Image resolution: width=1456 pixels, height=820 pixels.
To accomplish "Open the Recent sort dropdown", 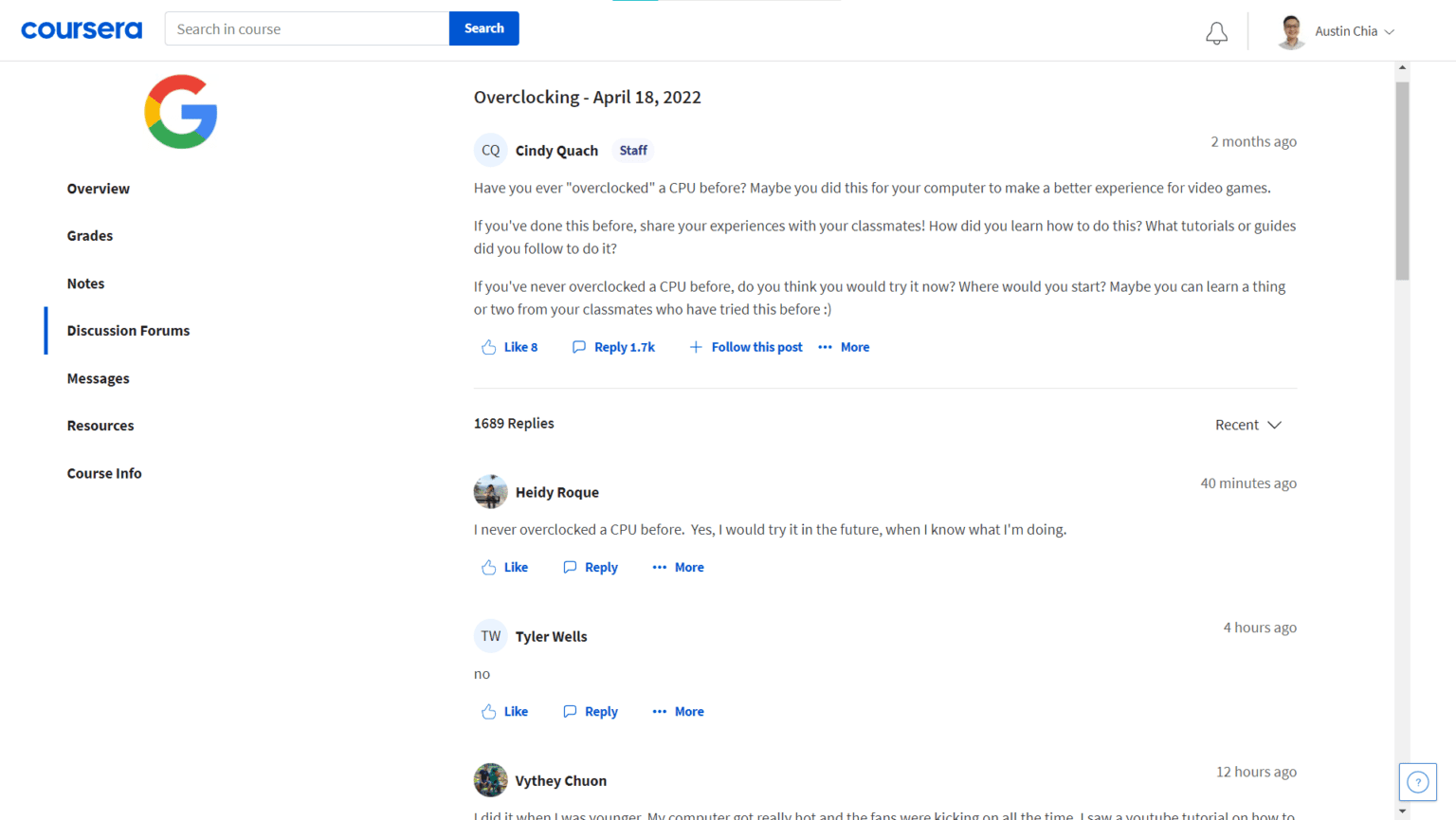I will coord(1247,425).
